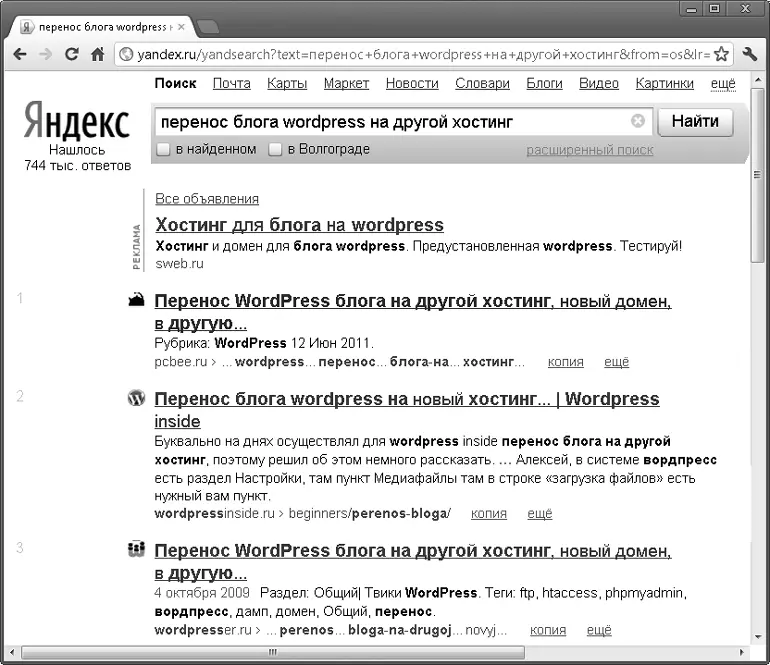Click the '744 тыс. ответов' results count

(x=78, y=166)
